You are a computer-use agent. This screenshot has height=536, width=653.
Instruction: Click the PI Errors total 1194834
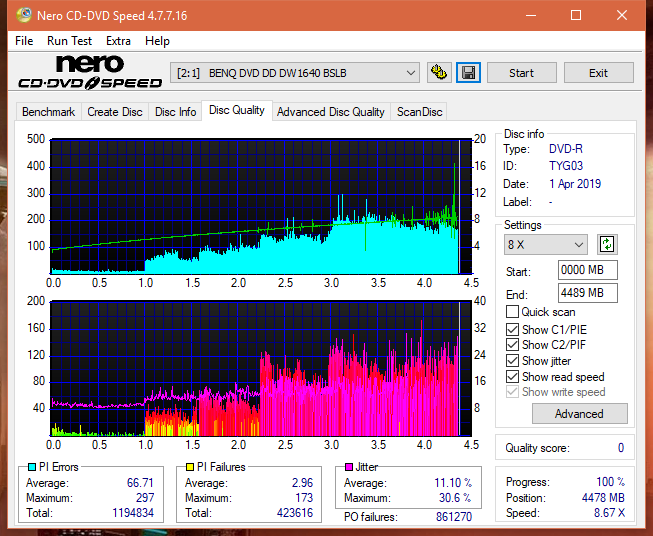click(x=133, y=513)
